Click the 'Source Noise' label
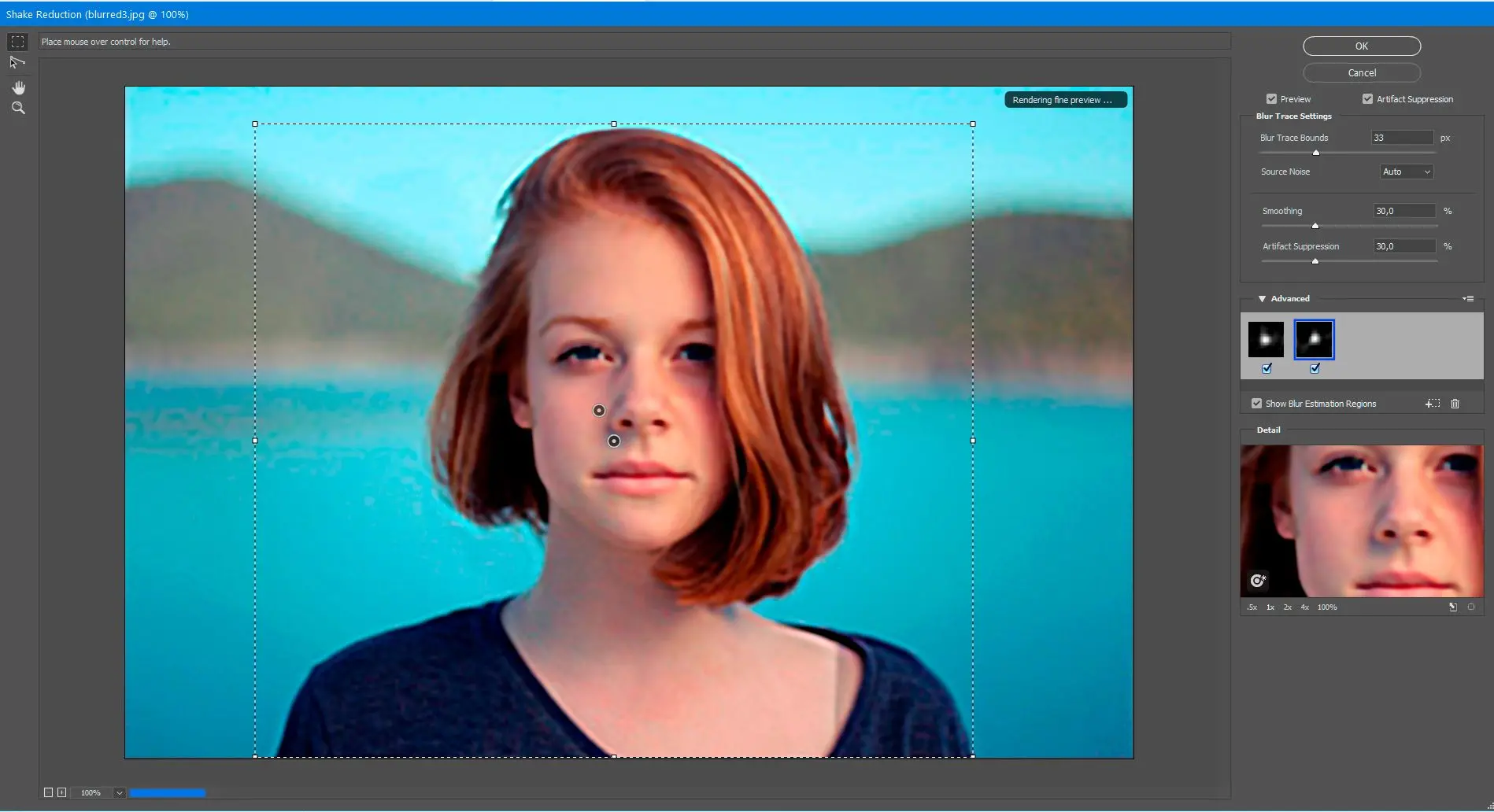This screenshot has width=1494, height=812. [x=1285, y=172]
